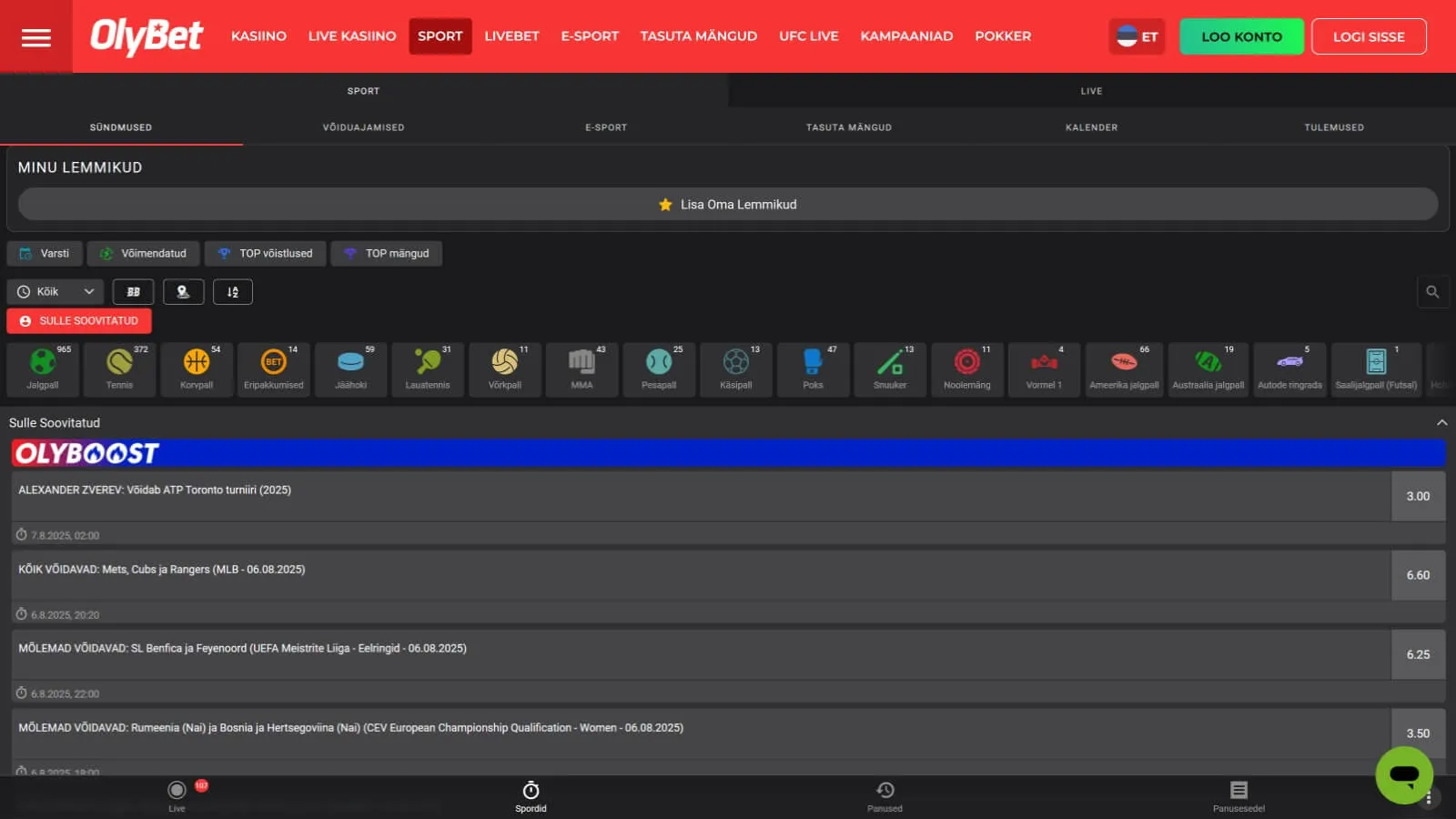Open the TASUTA MÄNGUD sub tab
The width and height of the screenshot is (1456, 819).
[x=849, y=127]
